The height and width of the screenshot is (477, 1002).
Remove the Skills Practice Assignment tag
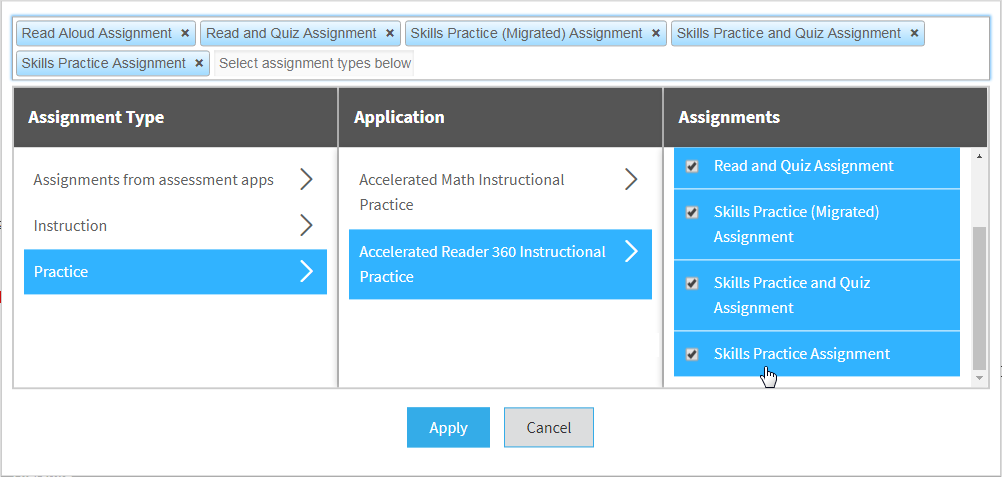(199, 63)
